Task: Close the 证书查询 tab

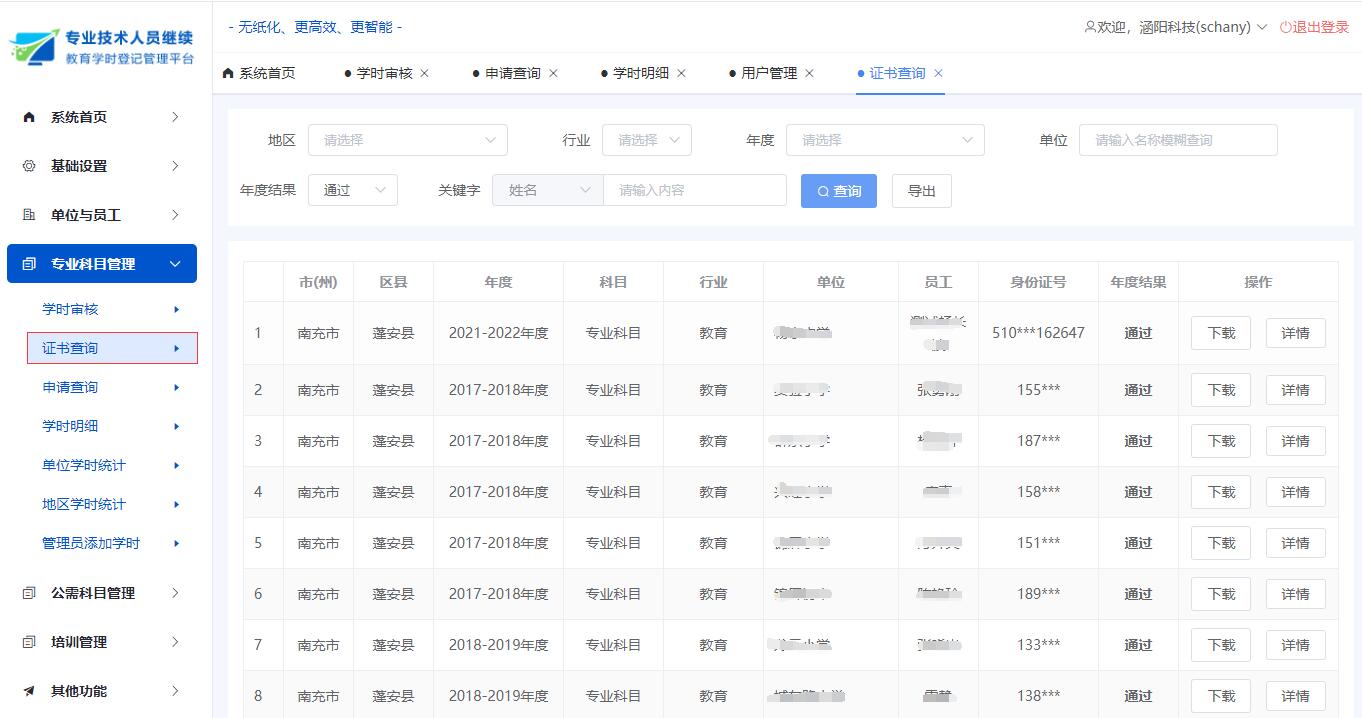Action: coord(938,73)
